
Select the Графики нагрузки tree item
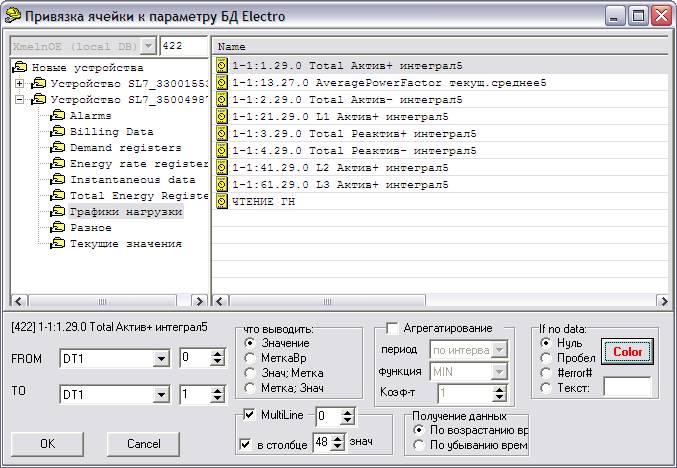(x=125, y=212)
